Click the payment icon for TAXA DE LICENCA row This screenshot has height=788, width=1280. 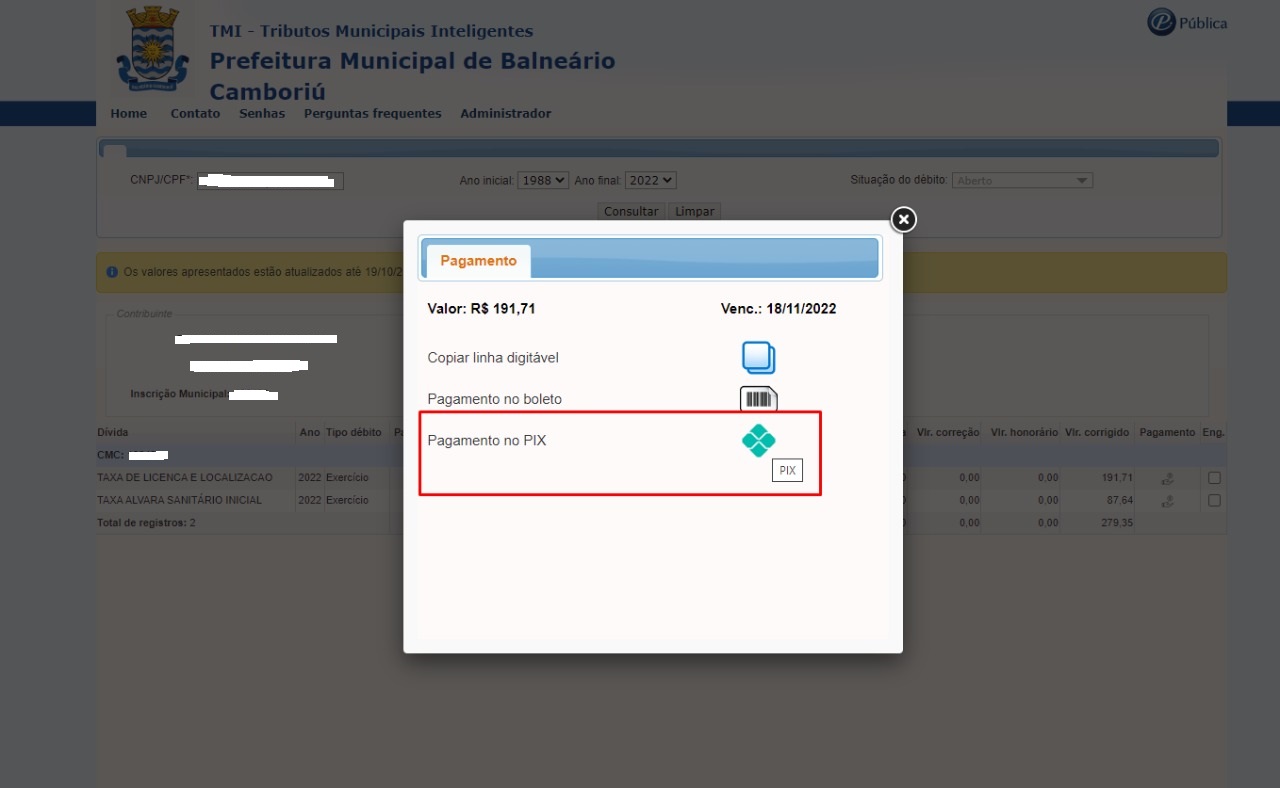click(x=1167, y=478)
